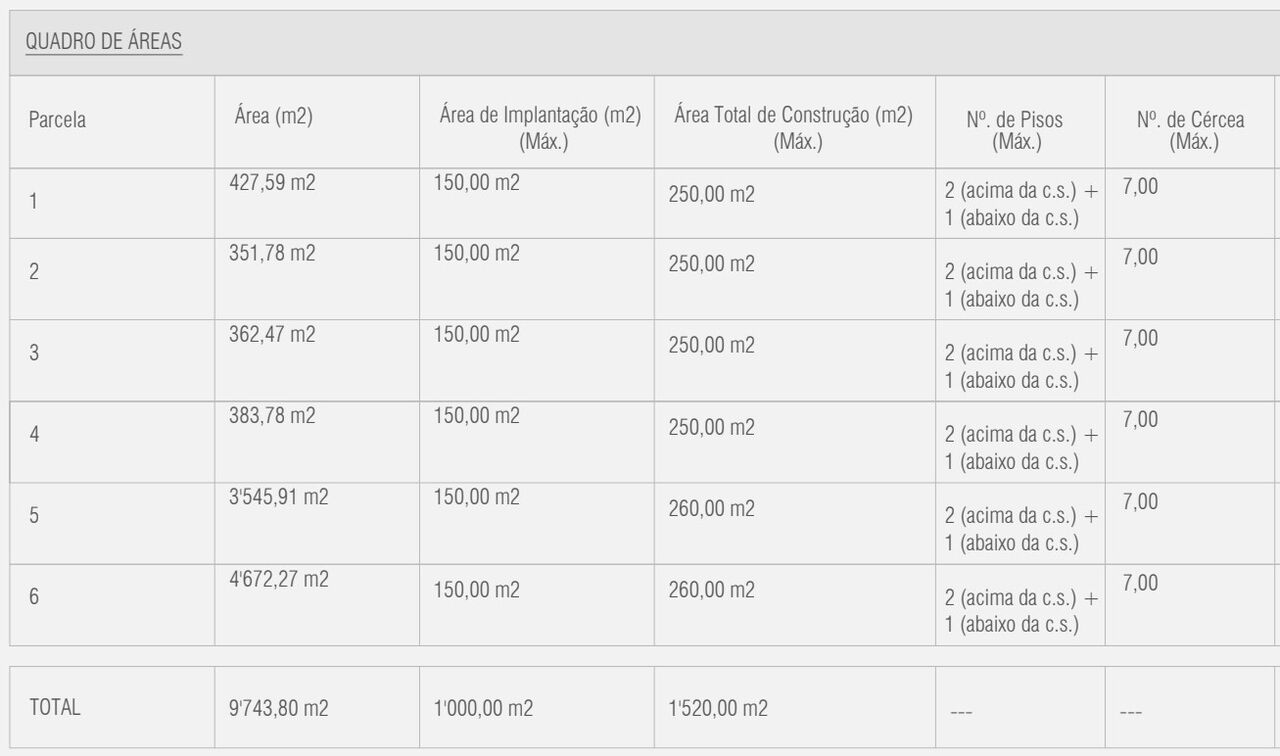Click the TOTAL row label
This screenshot has width=1280, height=756.
click(x=55, y=707)
